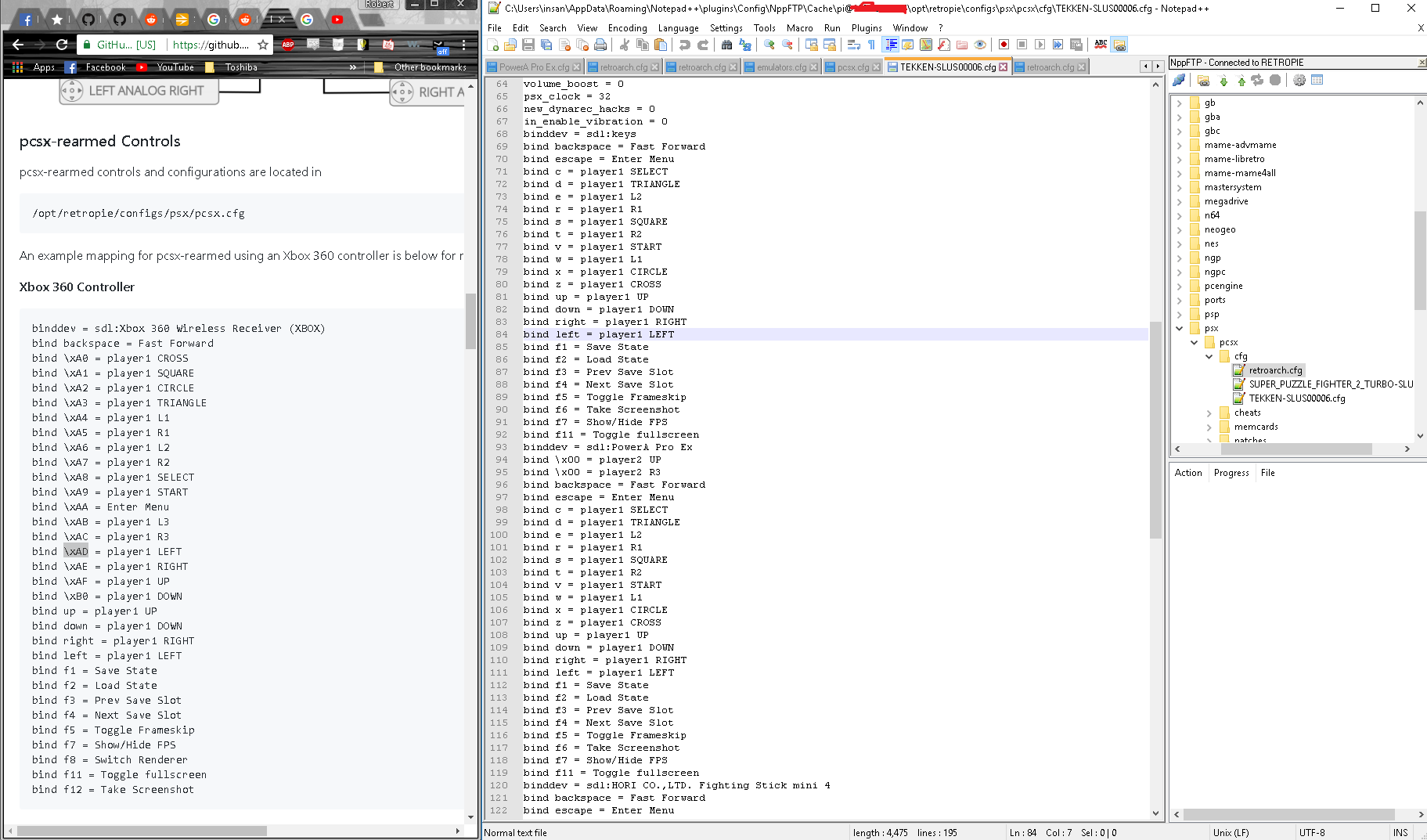Click the Open file toolbar icon
Screen dimensions: 1427x840
click(510, 45)
